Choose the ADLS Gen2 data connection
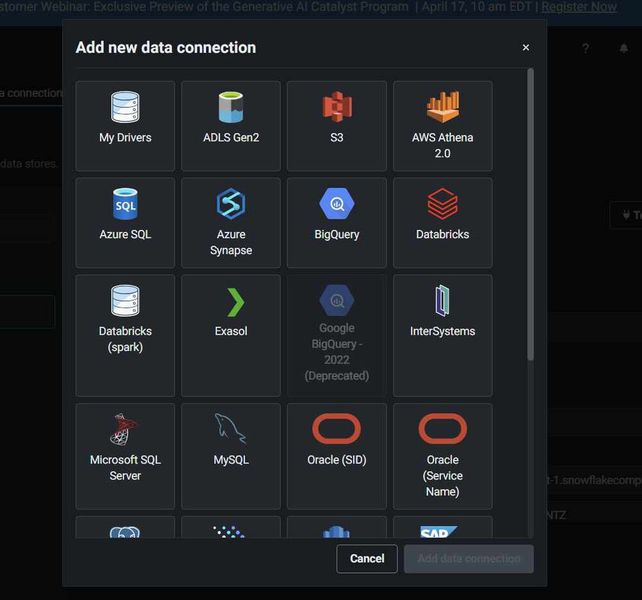 [x=231, y=126]
